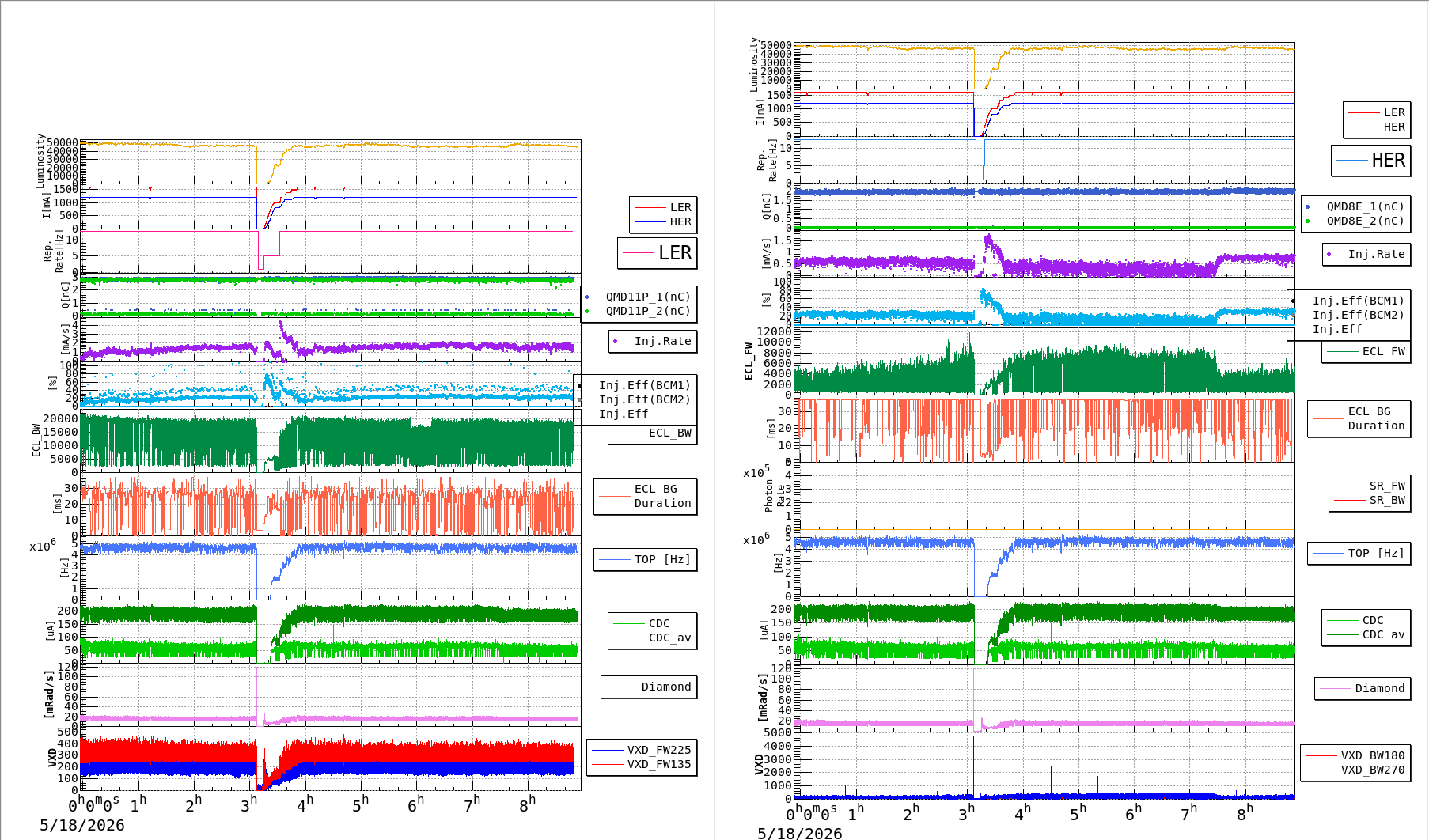Click the QMD8E_2(nC) legend label
The height and width of the screenshot is (840, 1429).
1366,221
